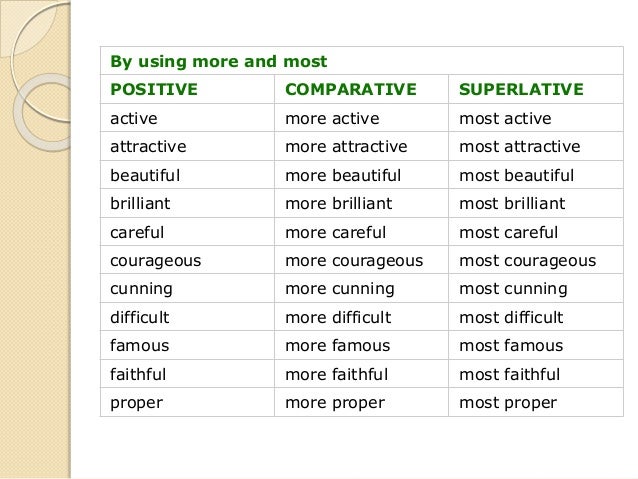638x479 pixels.
Task: Select the 'most famous' cell
Action: [x=511, y=346]
